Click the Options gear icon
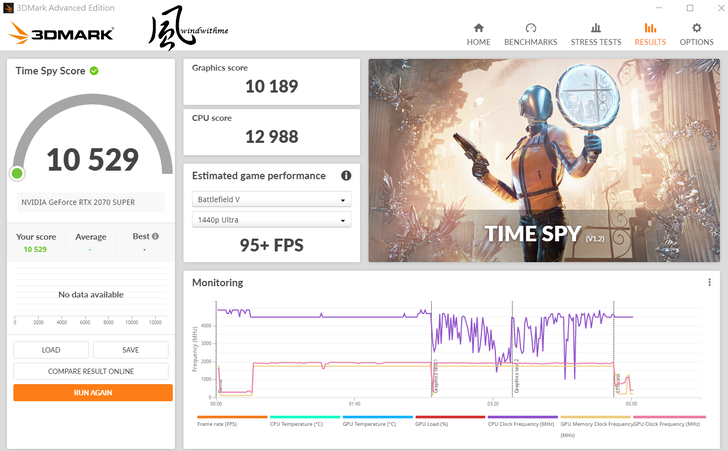 click(x=696, y=28)
